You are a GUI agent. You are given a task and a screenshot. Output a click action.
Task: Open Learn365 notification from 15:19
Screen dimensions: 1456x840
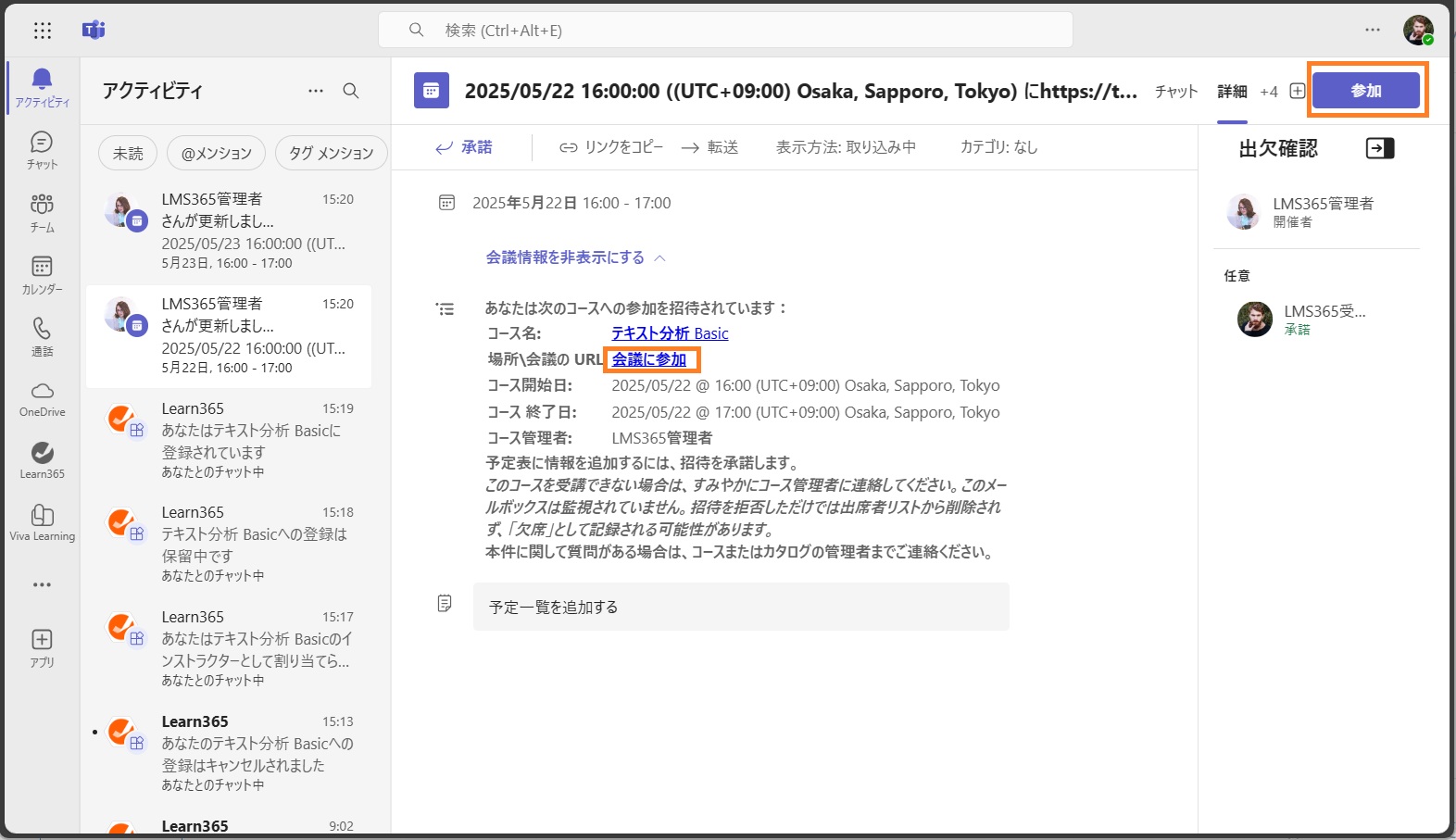(229, 440)
